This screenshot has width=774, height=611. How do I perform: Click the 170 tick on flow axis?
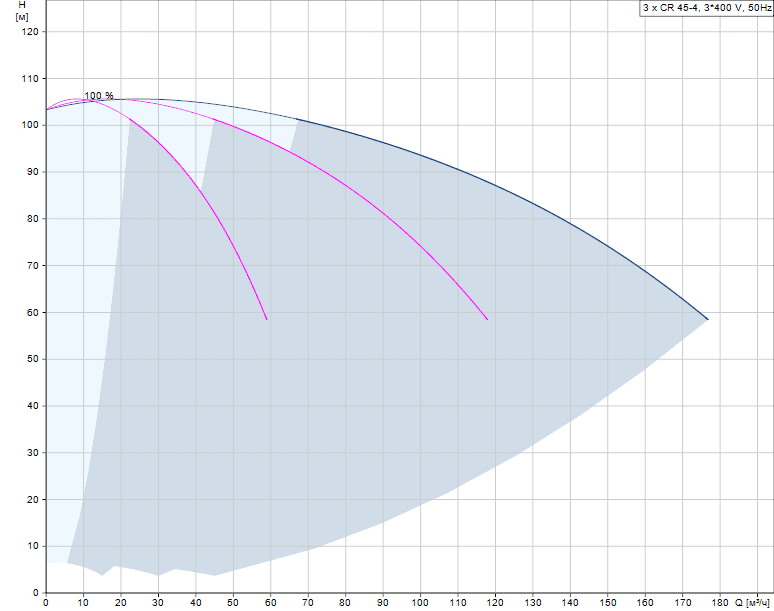tap(683, 603)
